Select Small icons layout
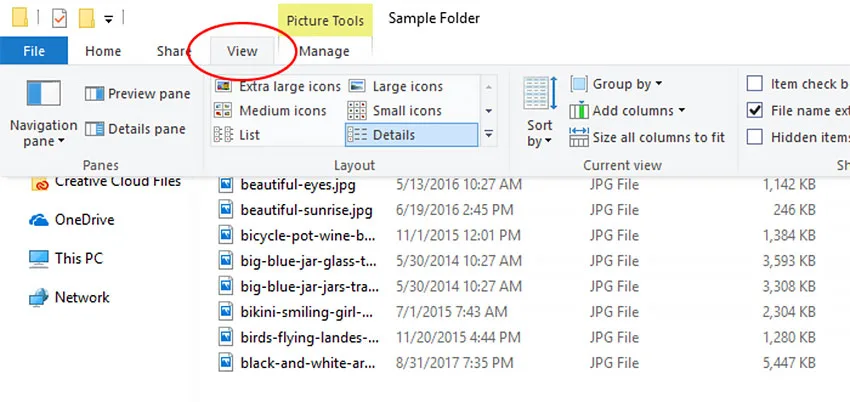Image resolution: width=850 pixels, height=402 pixels. point(395,111)
